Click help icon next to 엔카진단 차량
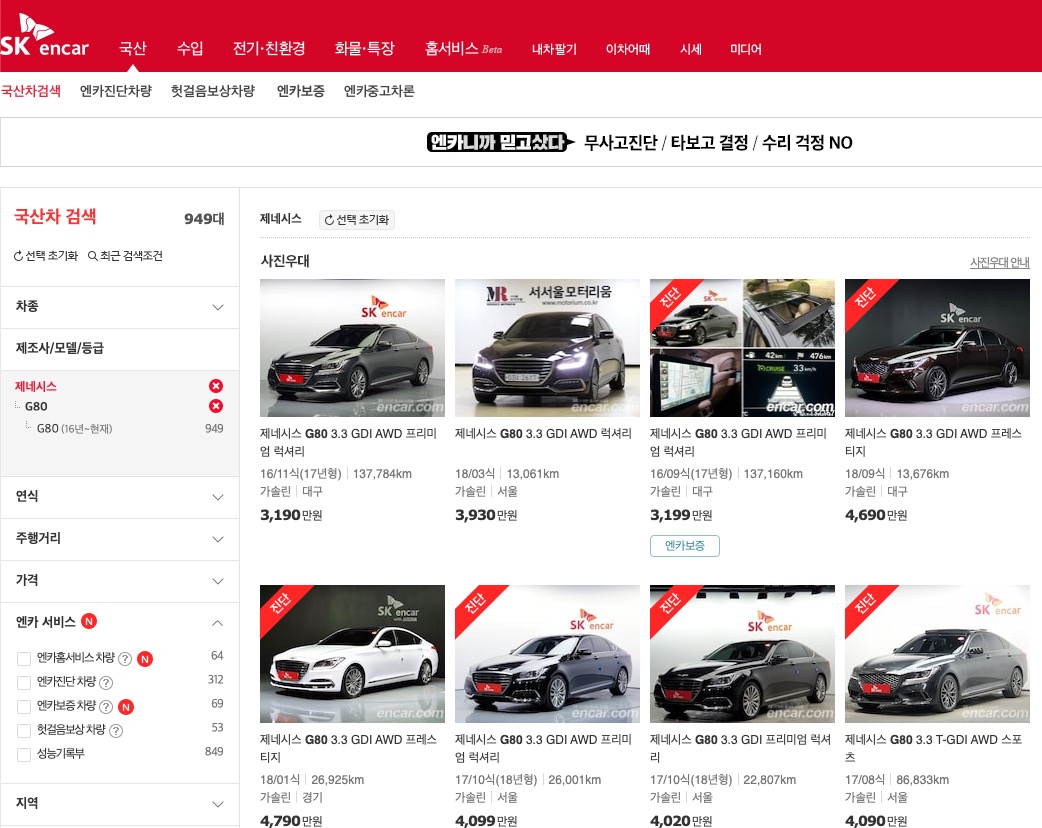The width and height of the screenshot is (1042, 828). click(x=106, y=683)
